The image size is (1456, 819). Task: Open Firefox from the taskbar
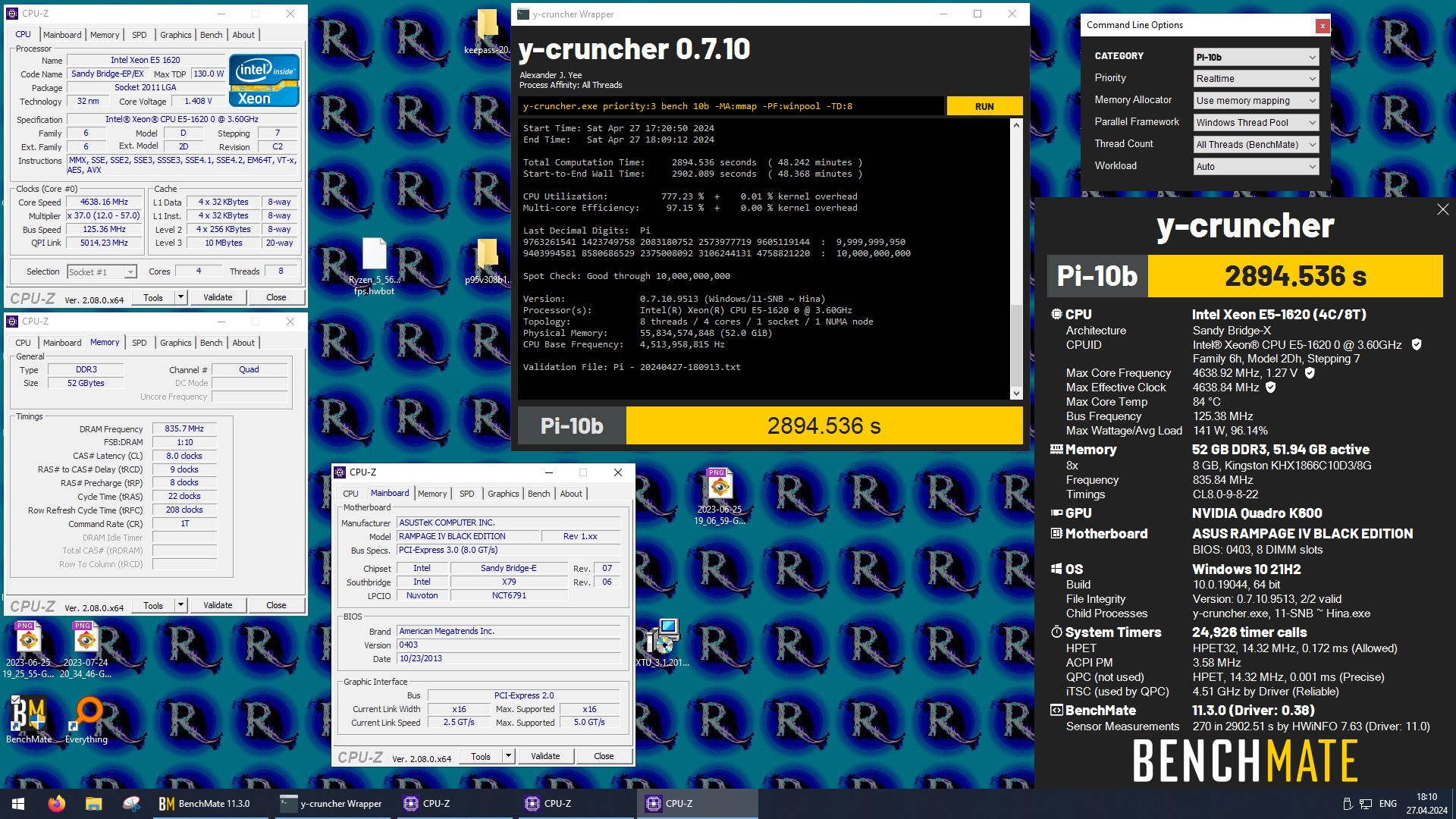click(x=56, y=804)
